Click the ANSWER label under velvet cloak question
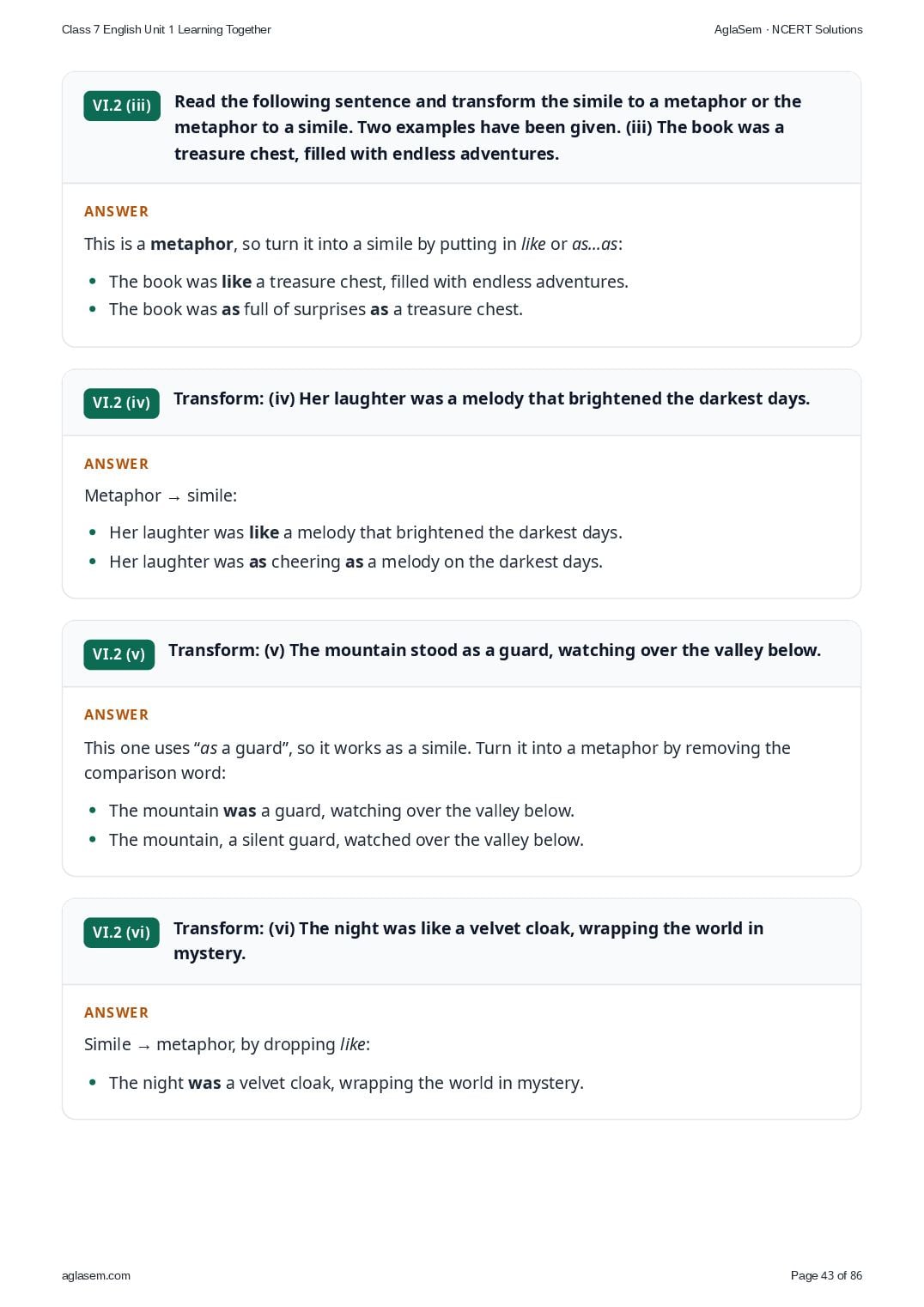 click(117, 1012)
